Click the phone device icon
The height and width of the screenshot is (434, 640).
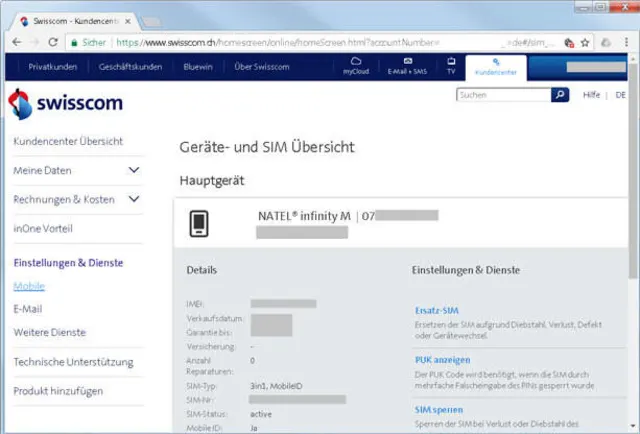(x=198, y=224)
